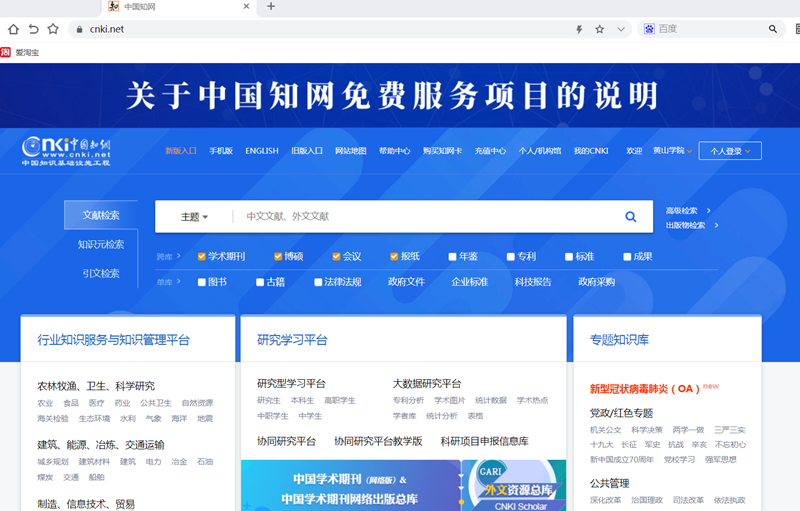Click the blue search magnifier icon
Screen dimensions: 800x511
click(x=631, y=216)
